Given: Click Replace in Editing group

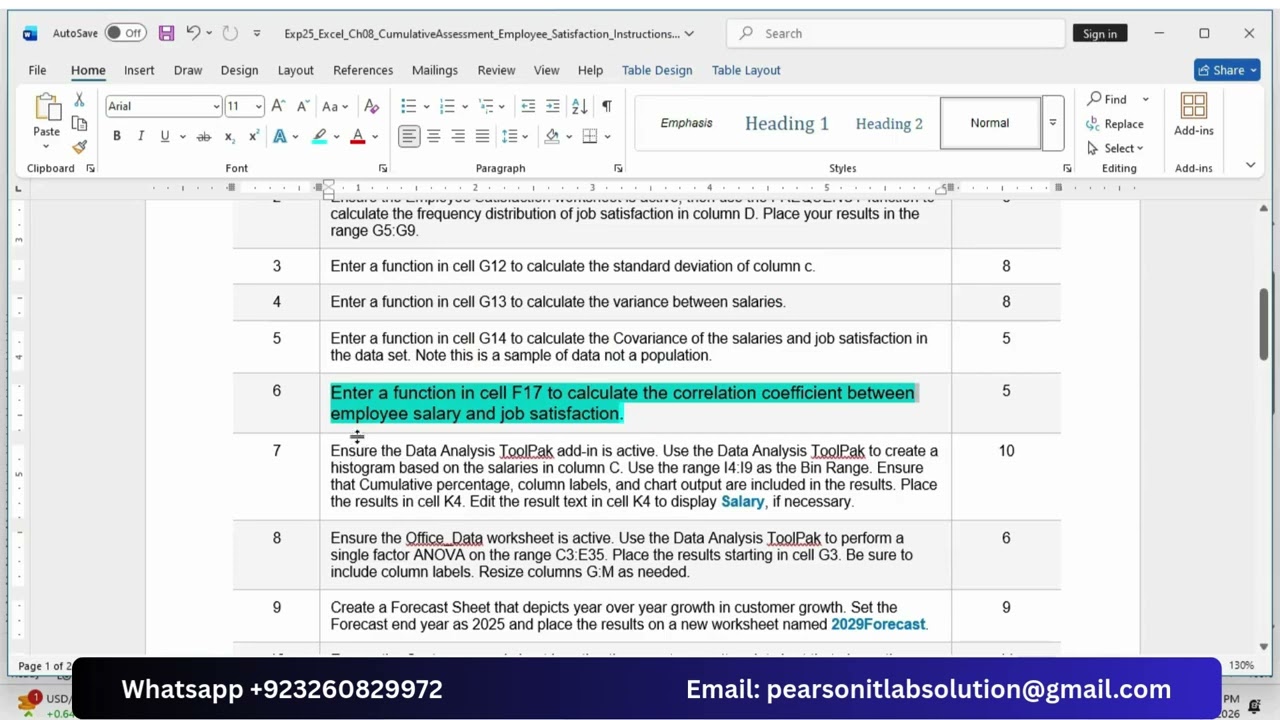Looking at the screenshot, I should coord(1115,124).
